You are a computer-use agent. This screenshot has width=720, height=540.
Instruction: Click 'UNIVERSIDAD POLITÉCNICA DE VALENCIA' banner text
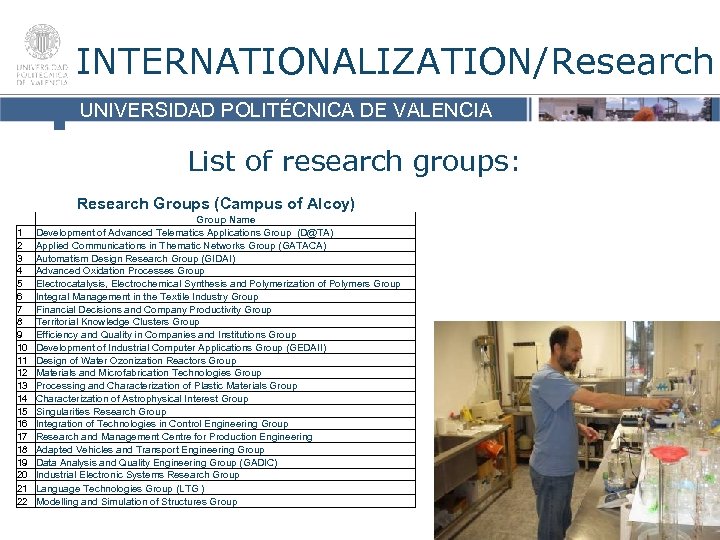pyautogui.click(x=286, y=110)
